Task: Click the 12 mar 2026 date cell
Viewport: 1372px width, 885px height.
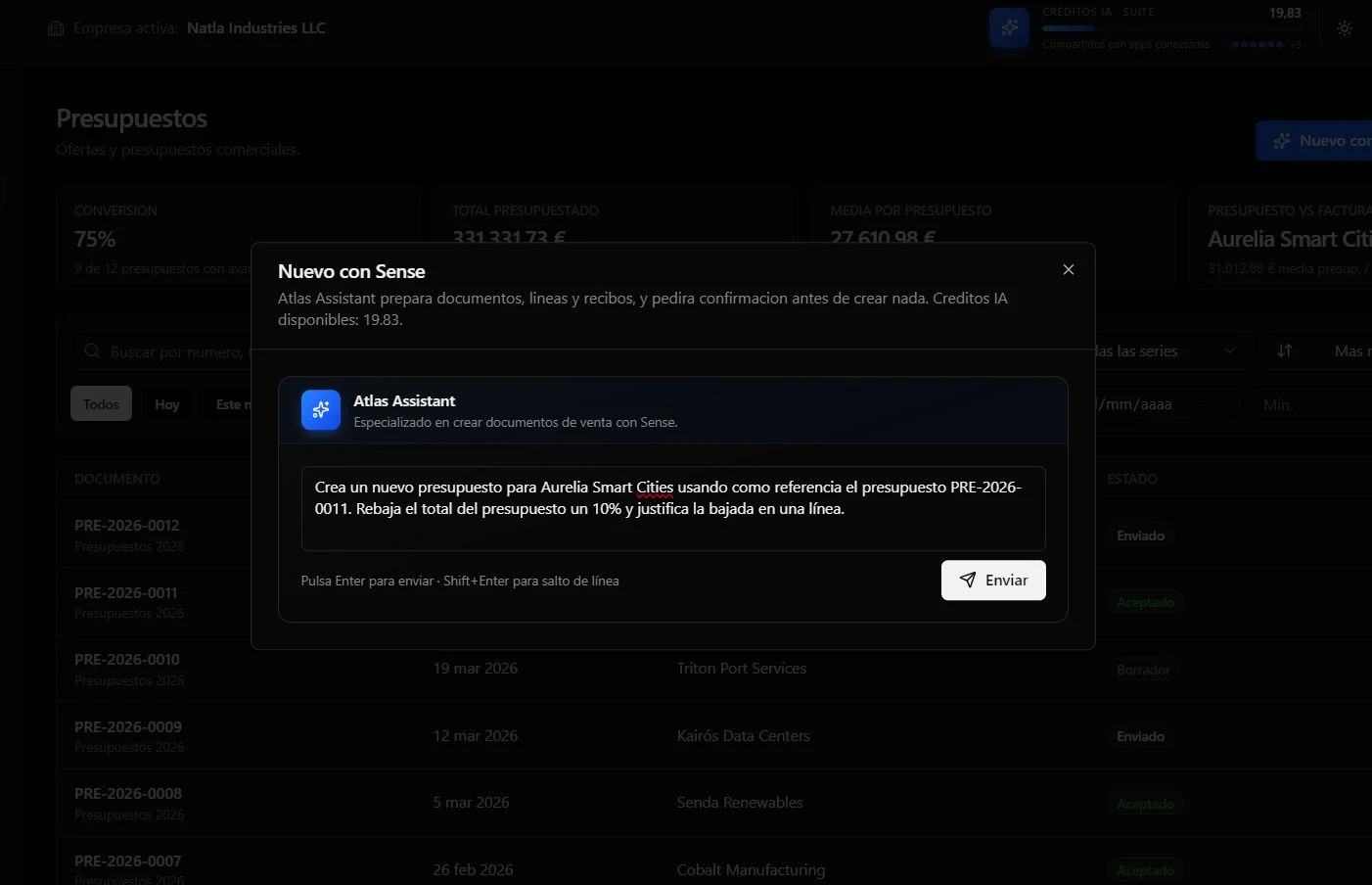Action: click(476, 735)
